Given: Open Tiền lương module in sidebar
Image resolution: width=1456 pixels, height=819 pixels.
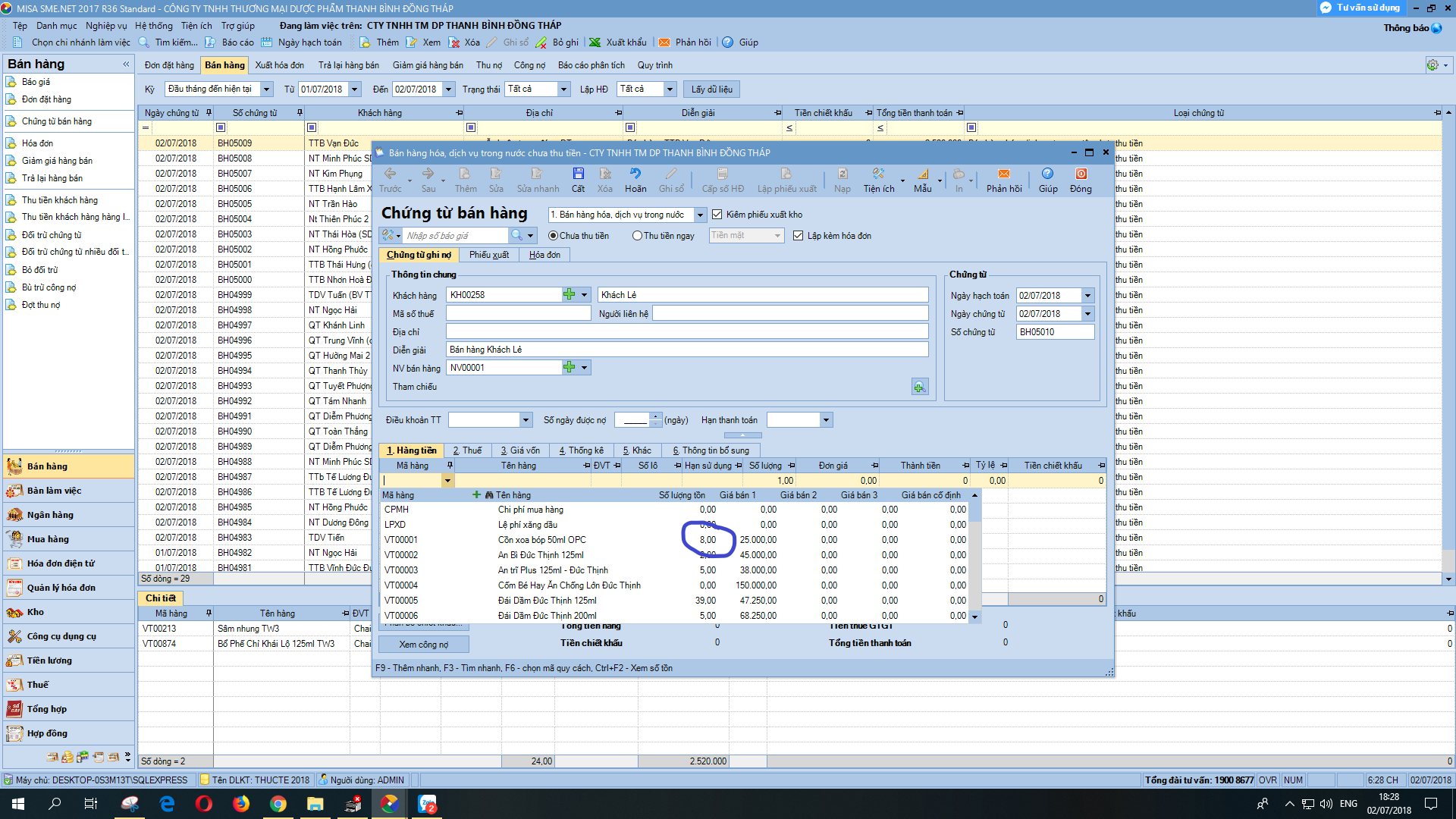Looking at the screenshot, I should click(68, 661).
